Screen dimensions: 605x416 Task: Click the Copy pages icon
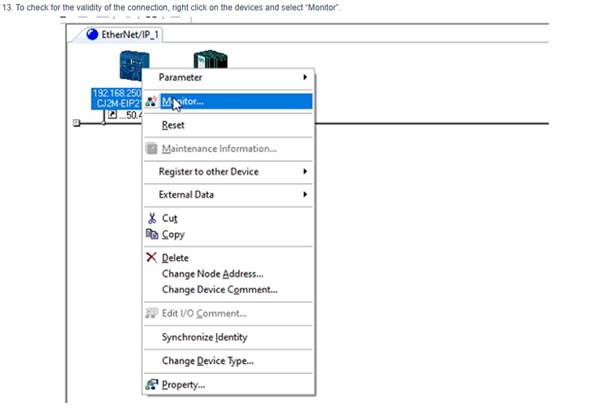[x=152, y=234]
